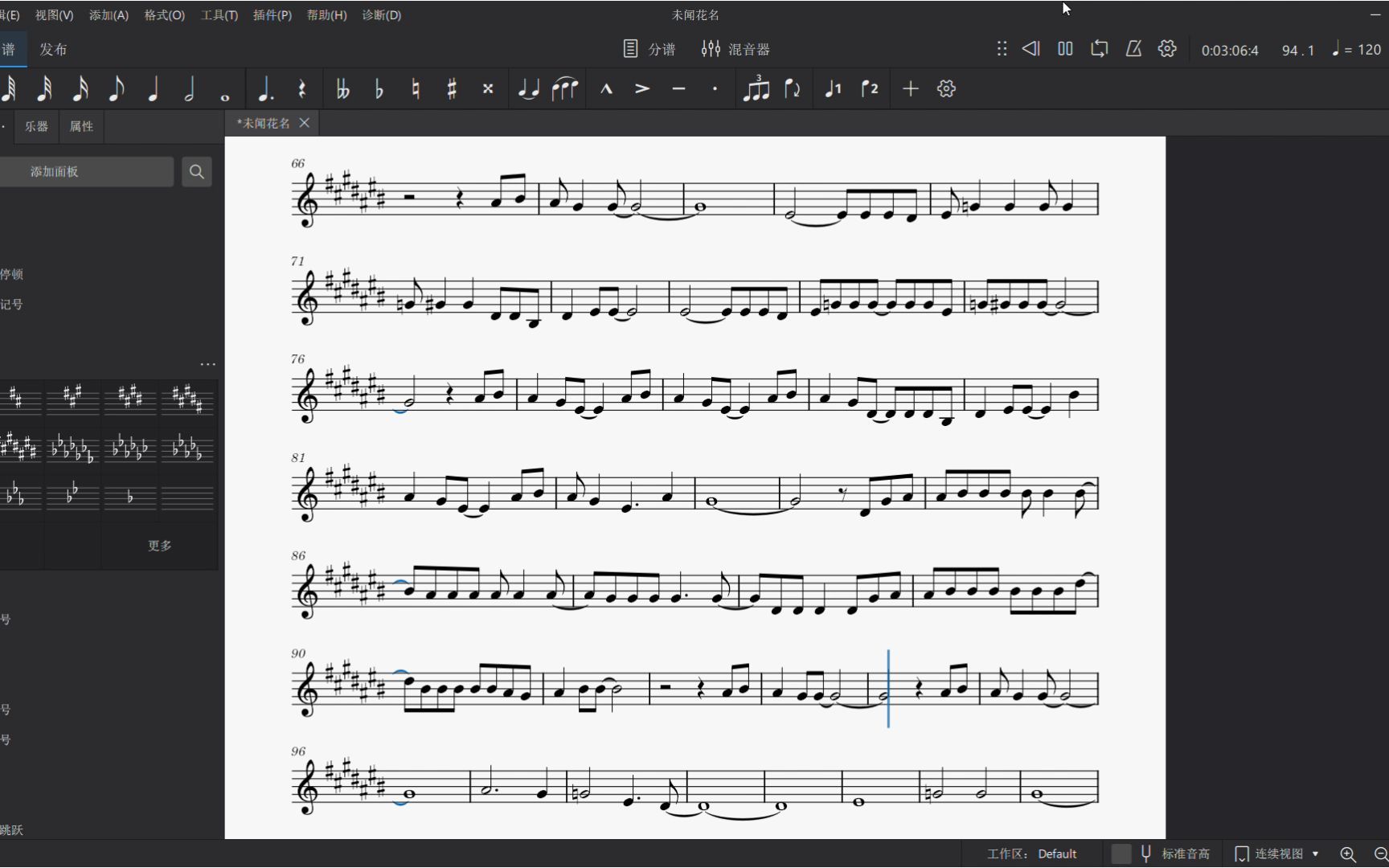Toggle the metronome
This screenshot has height=868, width=1389.
coord(1133,49)
